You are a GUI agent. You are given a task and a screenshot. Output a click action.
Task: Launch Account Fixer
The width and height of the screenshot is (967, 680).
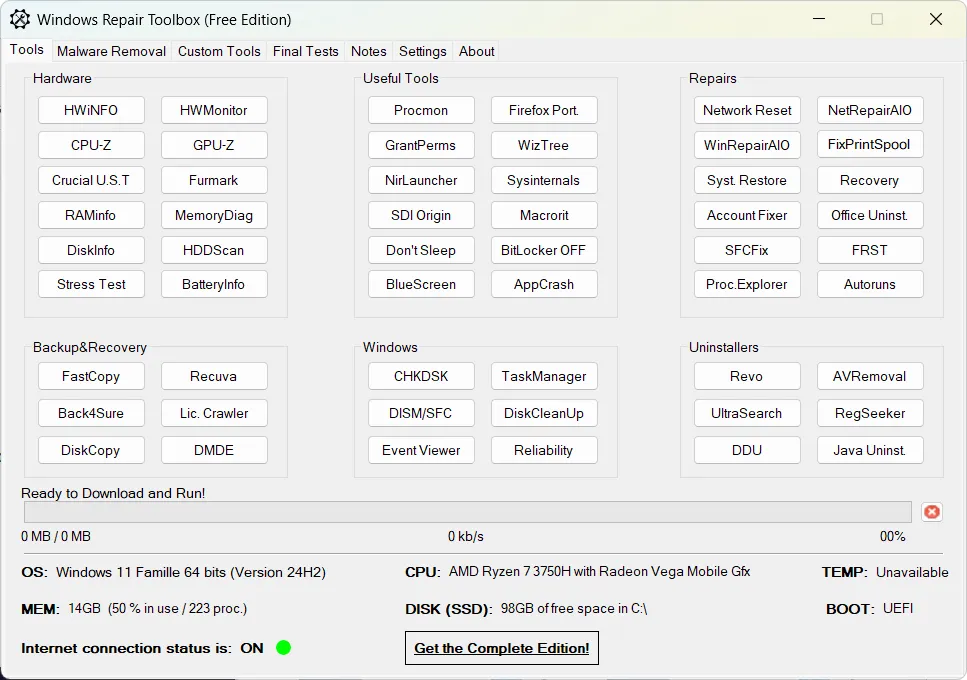[x=747, y=215]
